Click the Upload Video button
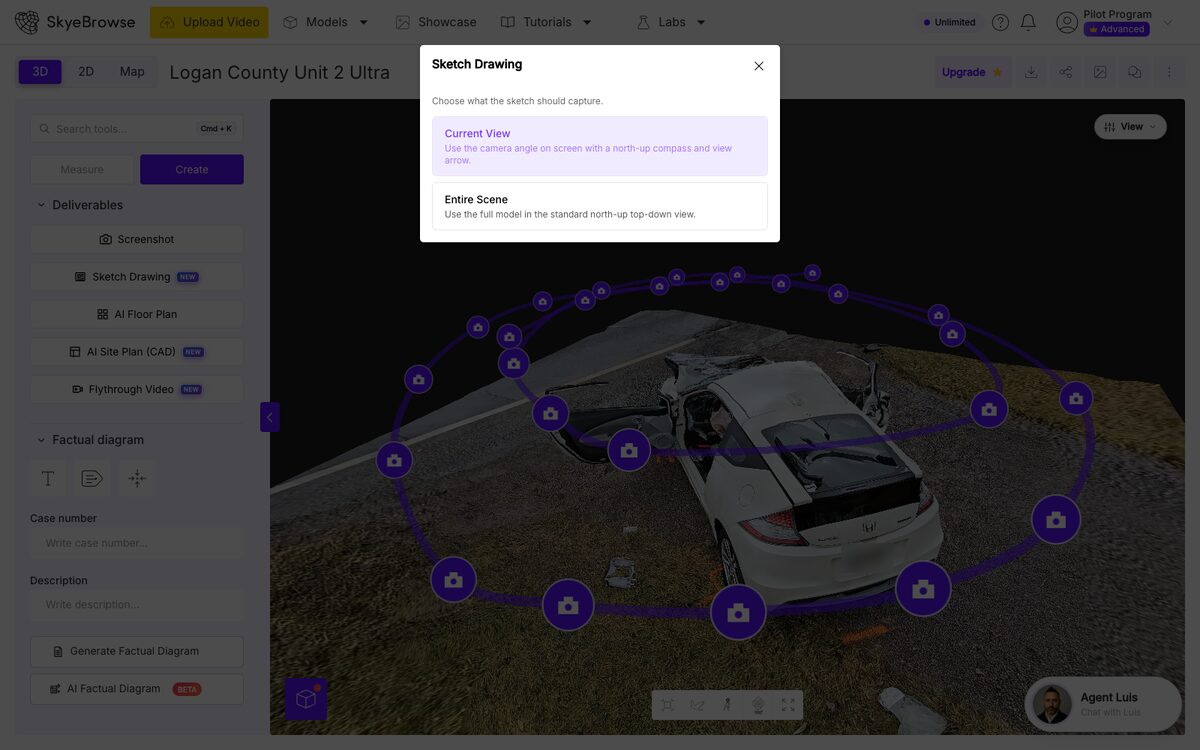The width and height of the screenshot is (1200, 750). point(209,22)
